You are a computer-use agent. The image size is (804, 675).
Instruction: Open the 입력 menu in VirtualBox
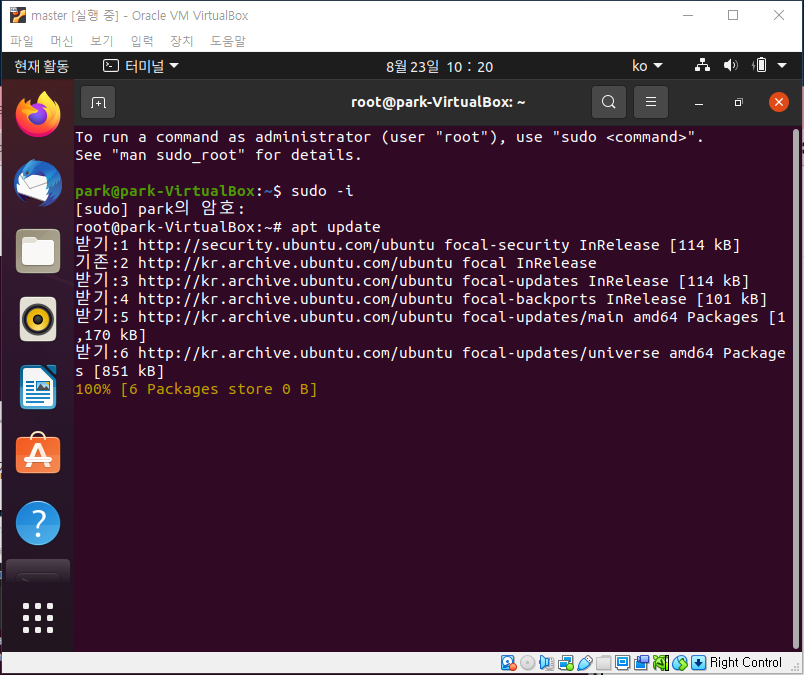pyautogui.click(x=142, y=41)
